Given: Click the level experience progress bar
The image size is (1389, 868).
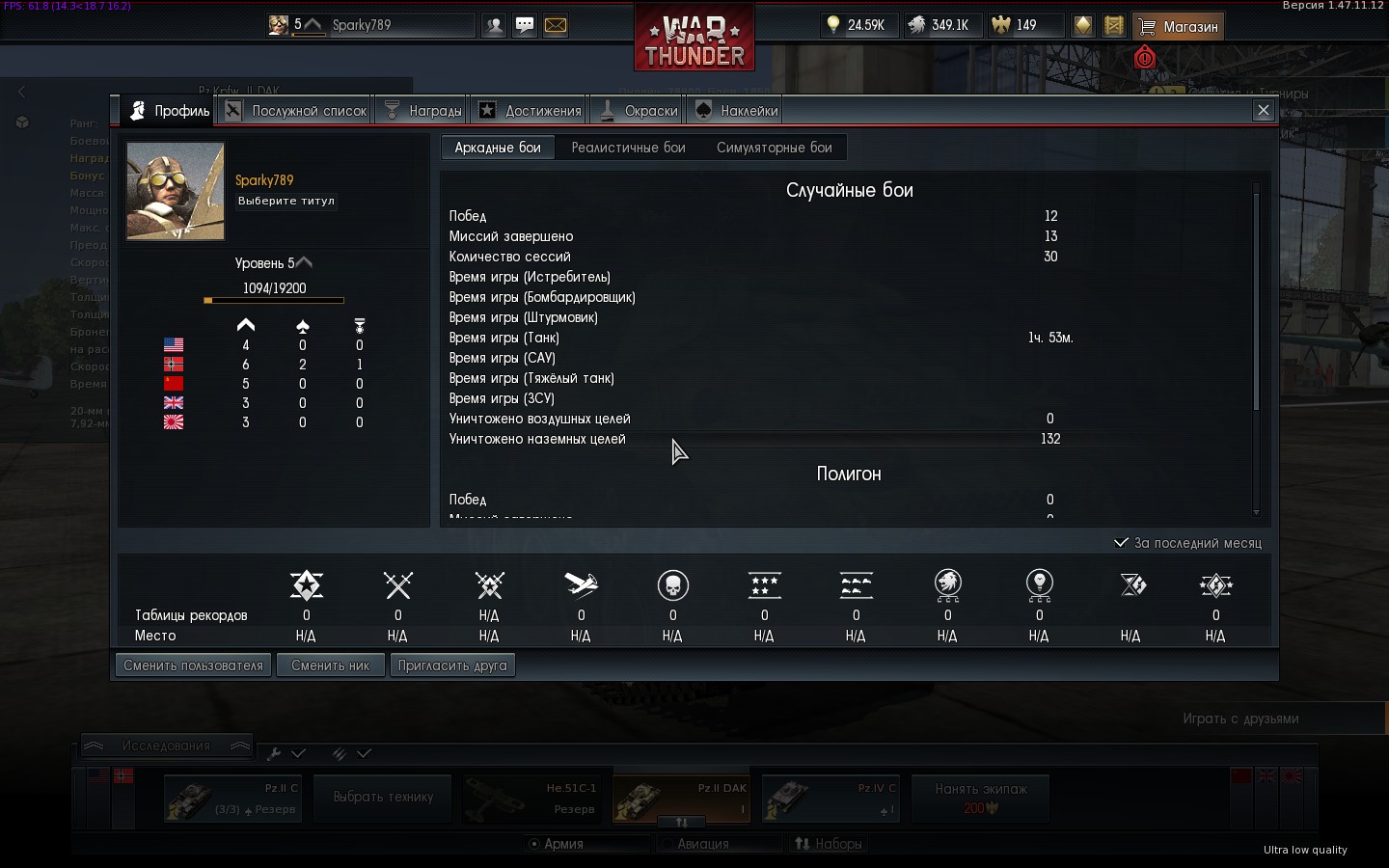Looking at the screenshot, I should 274,300.
